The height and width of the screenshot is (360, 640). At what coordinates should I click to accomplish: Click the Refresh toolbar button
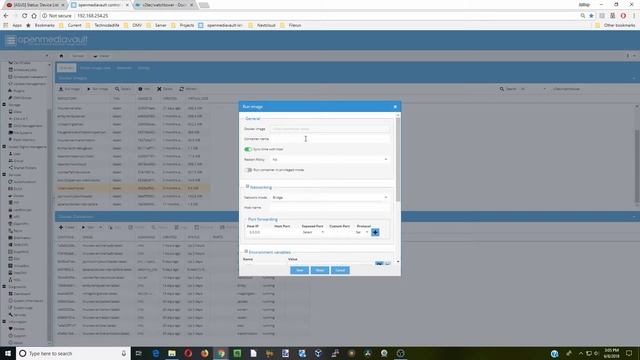[x=189, y=89]
